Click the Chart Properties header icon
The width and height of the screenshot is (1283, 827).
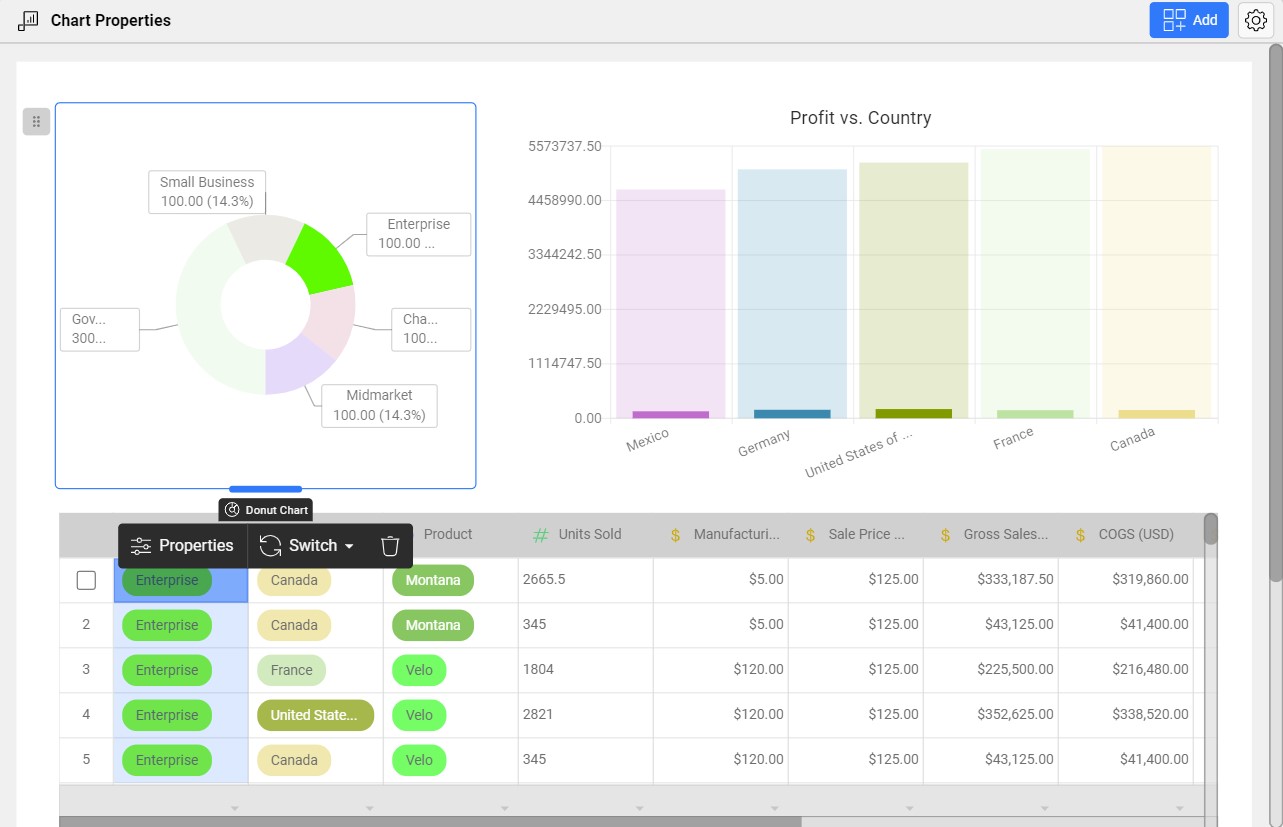click(27, 20)
